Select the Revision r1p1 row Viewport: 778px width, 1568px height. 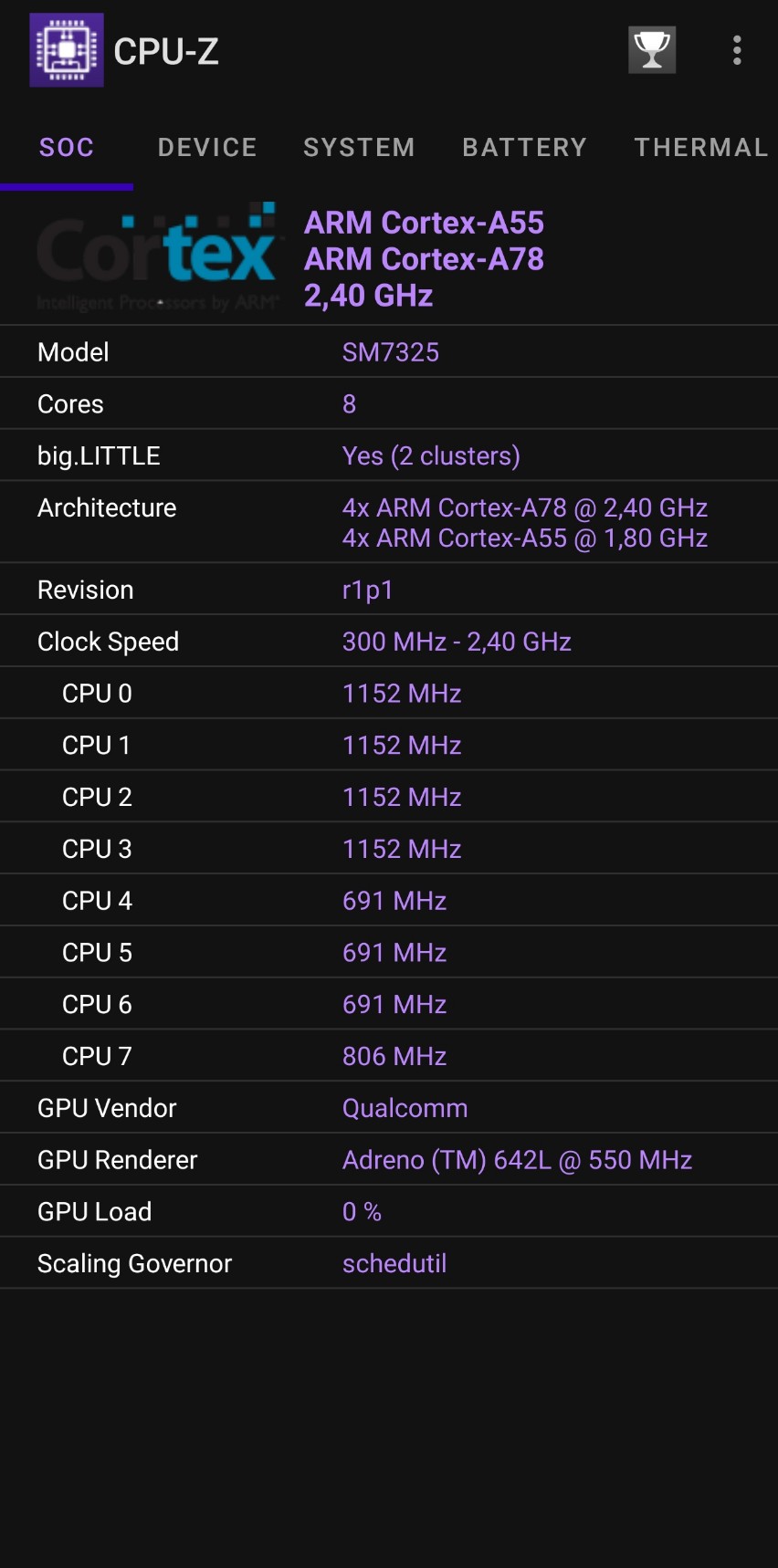point(389,589)
